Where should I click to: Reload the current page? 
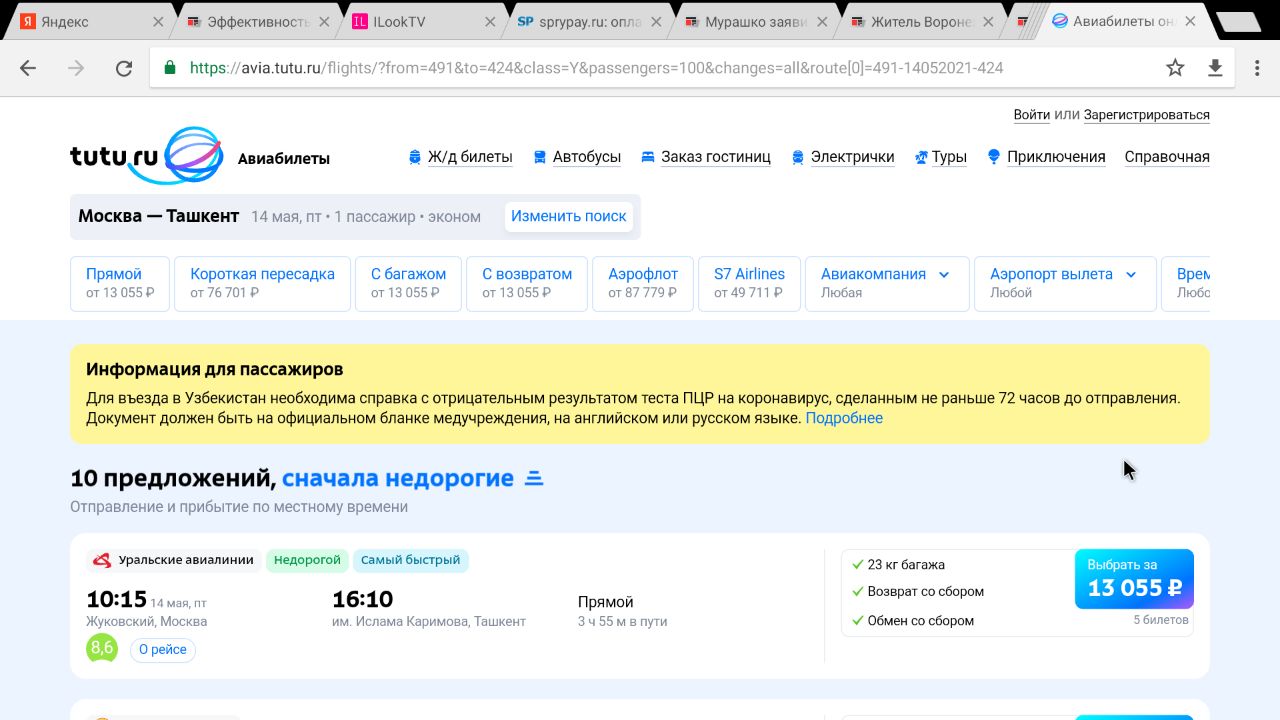coord(124,68)
